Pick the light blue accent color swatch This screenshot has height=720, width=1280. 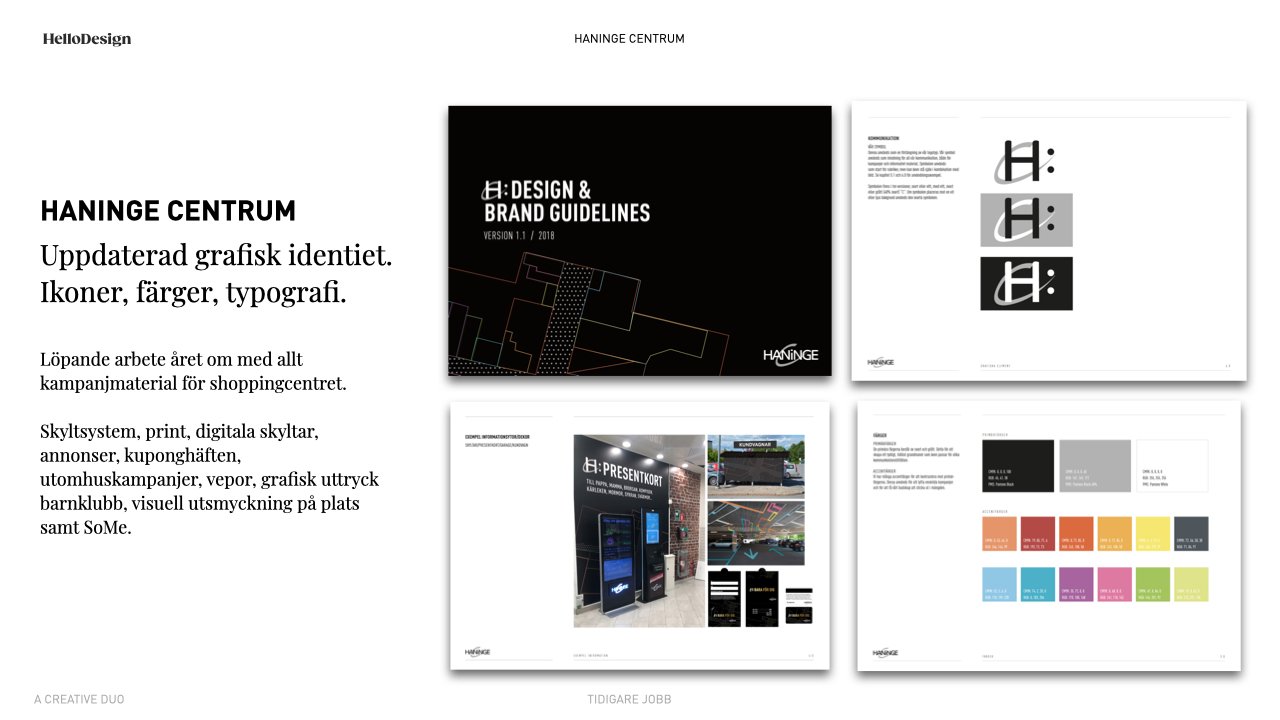click(999, 584)
